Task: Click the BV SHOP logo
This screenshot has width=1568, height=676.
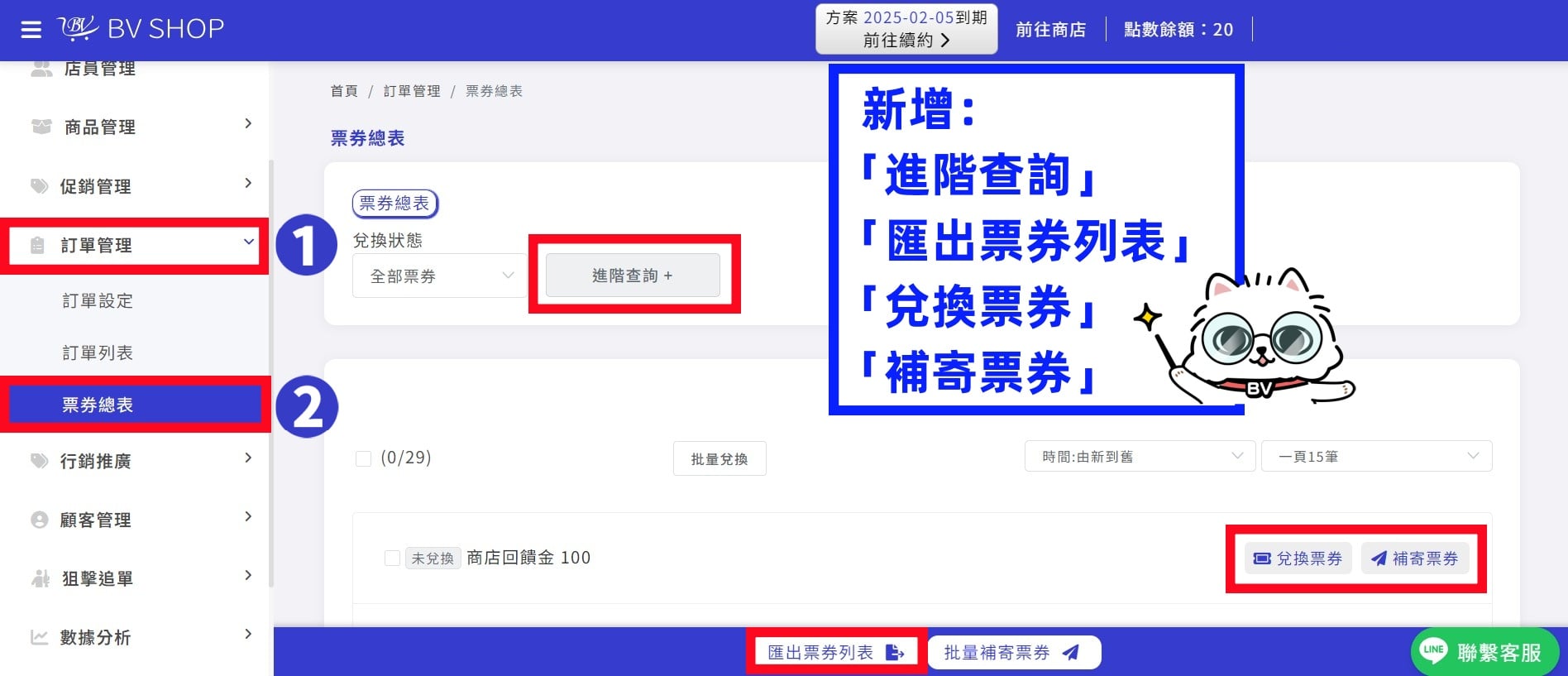Action: point(141,29)
